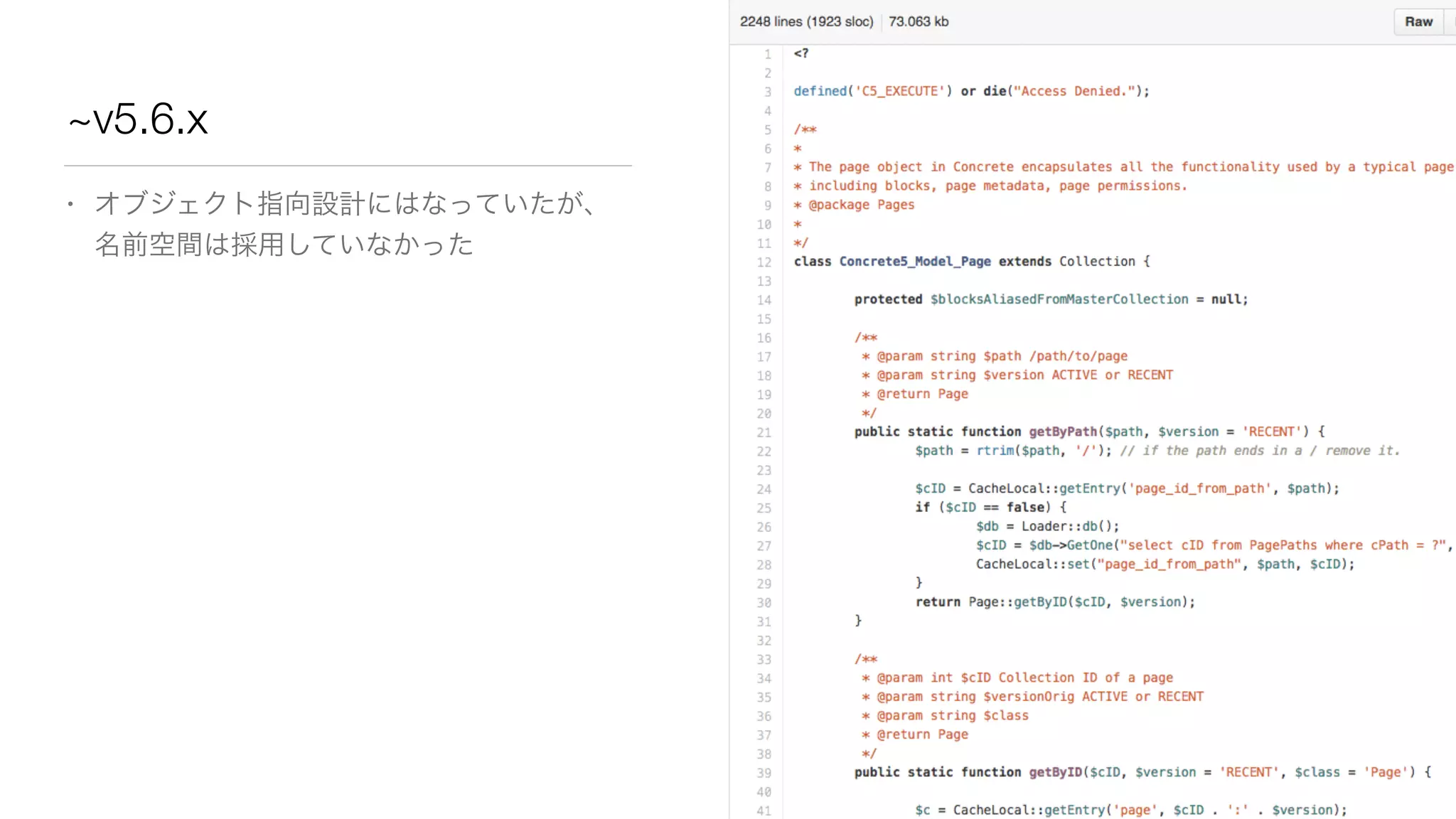The image size is (1456, 819).
Task: Select line number 30 in the gutter
Action: pos(764,603)
